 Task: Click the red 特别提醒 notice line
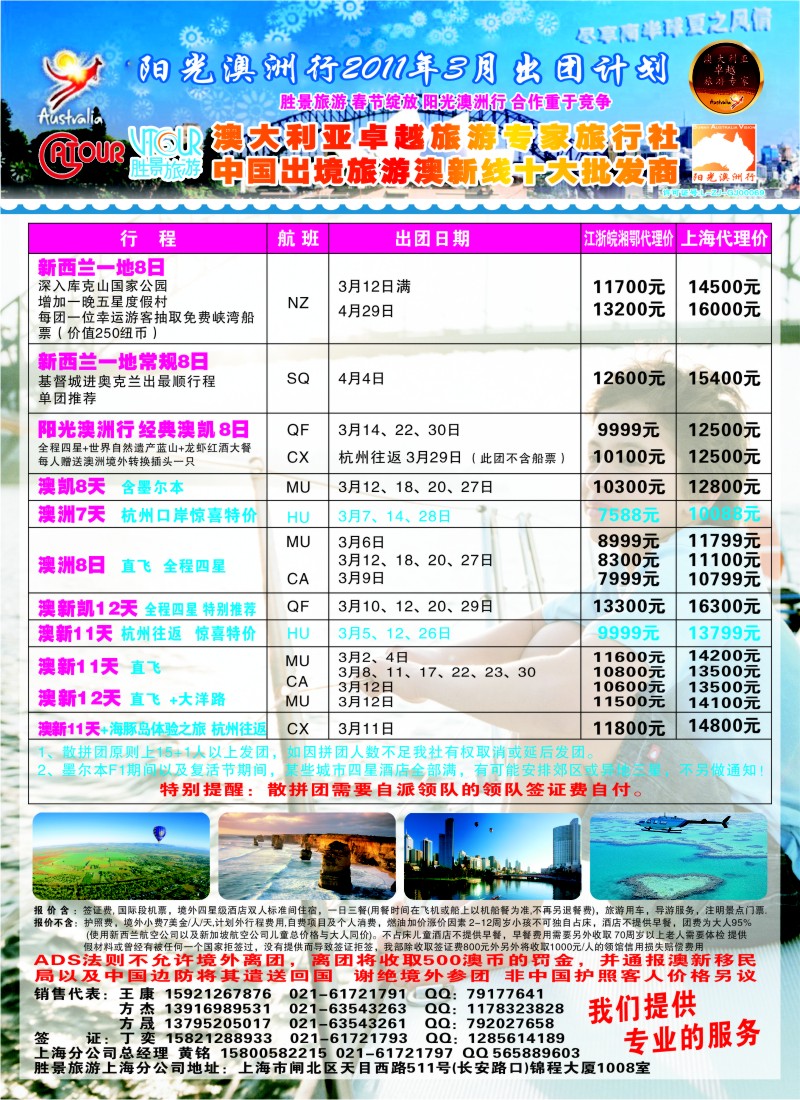coord(402,789)
